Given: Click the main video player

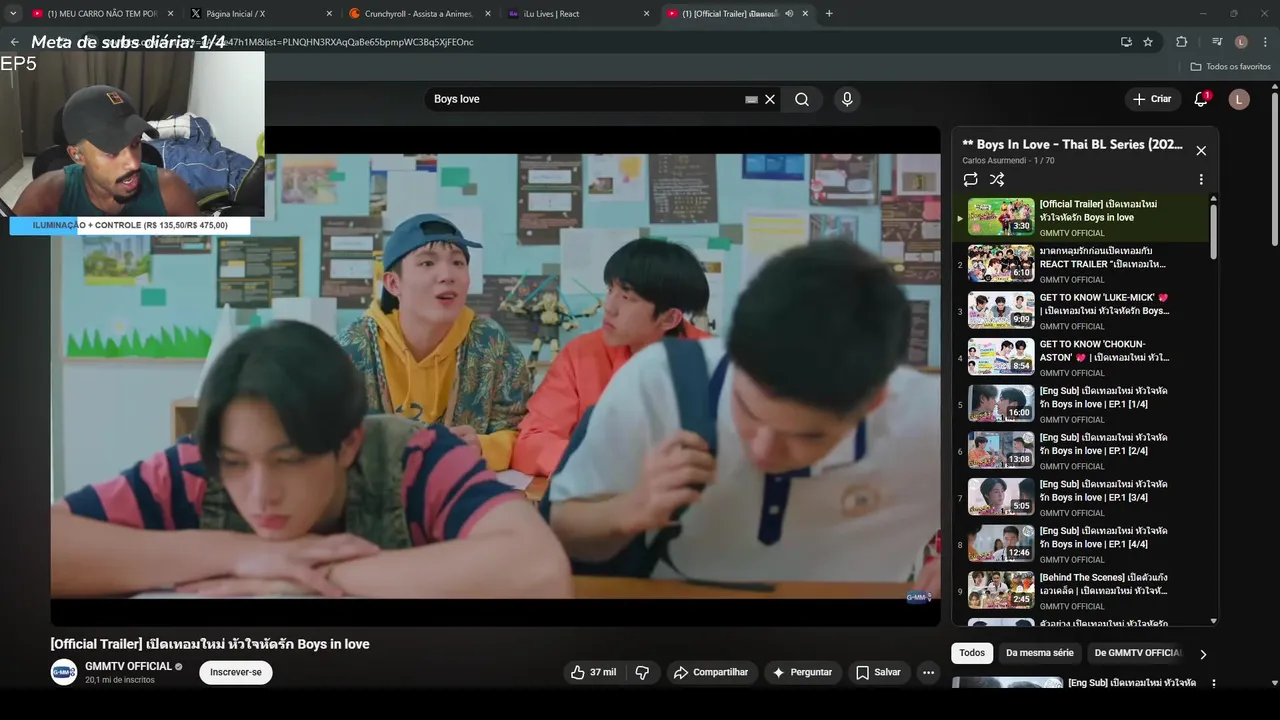Looking at the screenshot, I should click(496, 376).
